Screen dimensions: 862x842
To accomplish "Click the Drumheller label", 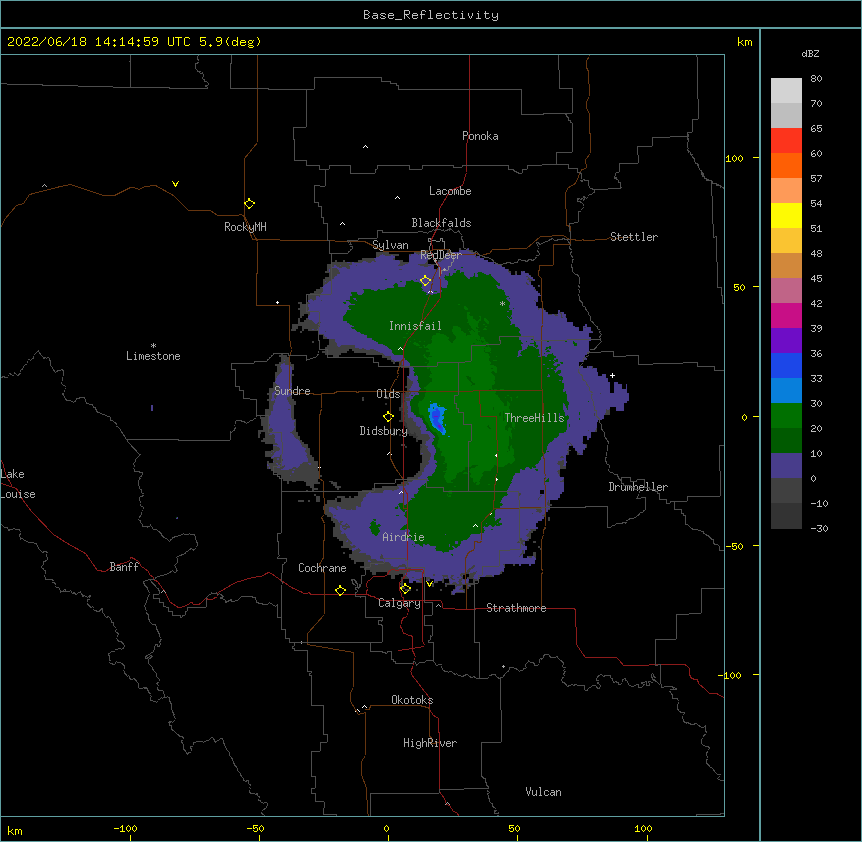I will [638, 487].
